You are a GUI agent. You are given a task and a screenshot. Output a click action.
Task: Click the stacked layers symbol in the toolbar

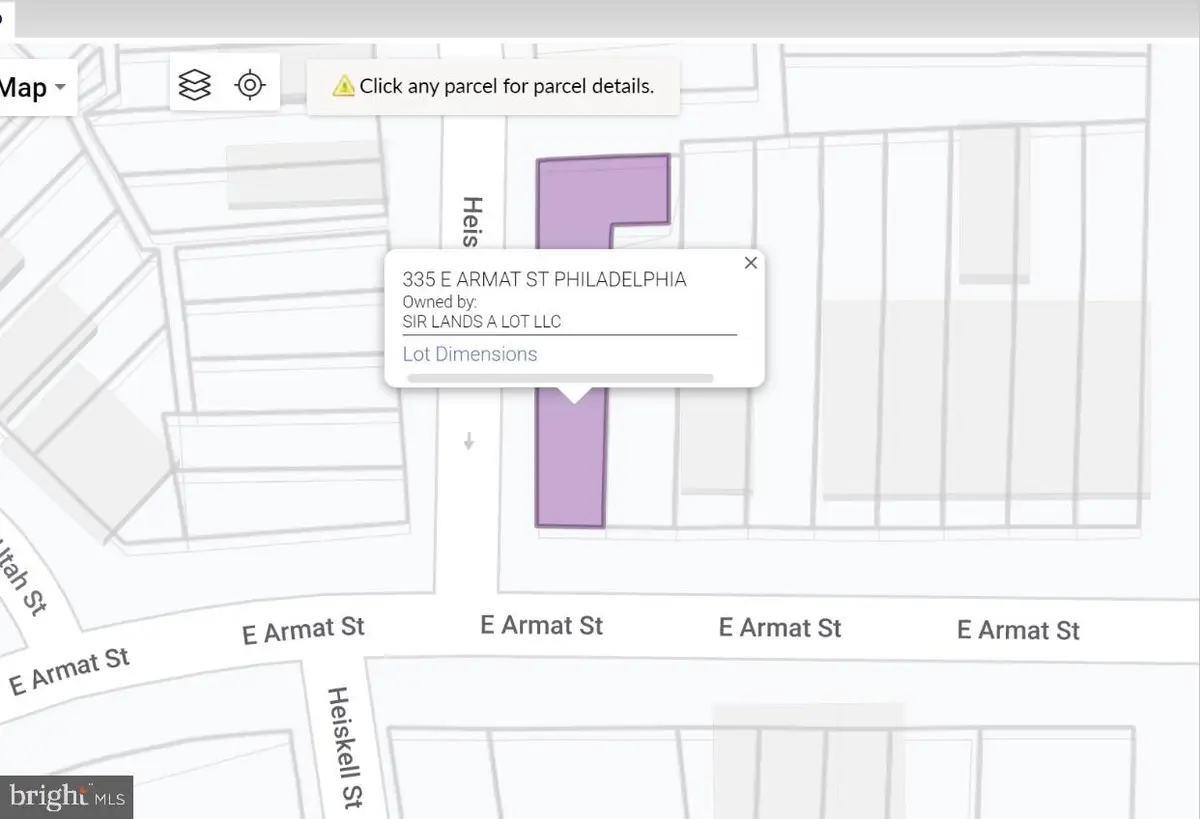point(194,84)
